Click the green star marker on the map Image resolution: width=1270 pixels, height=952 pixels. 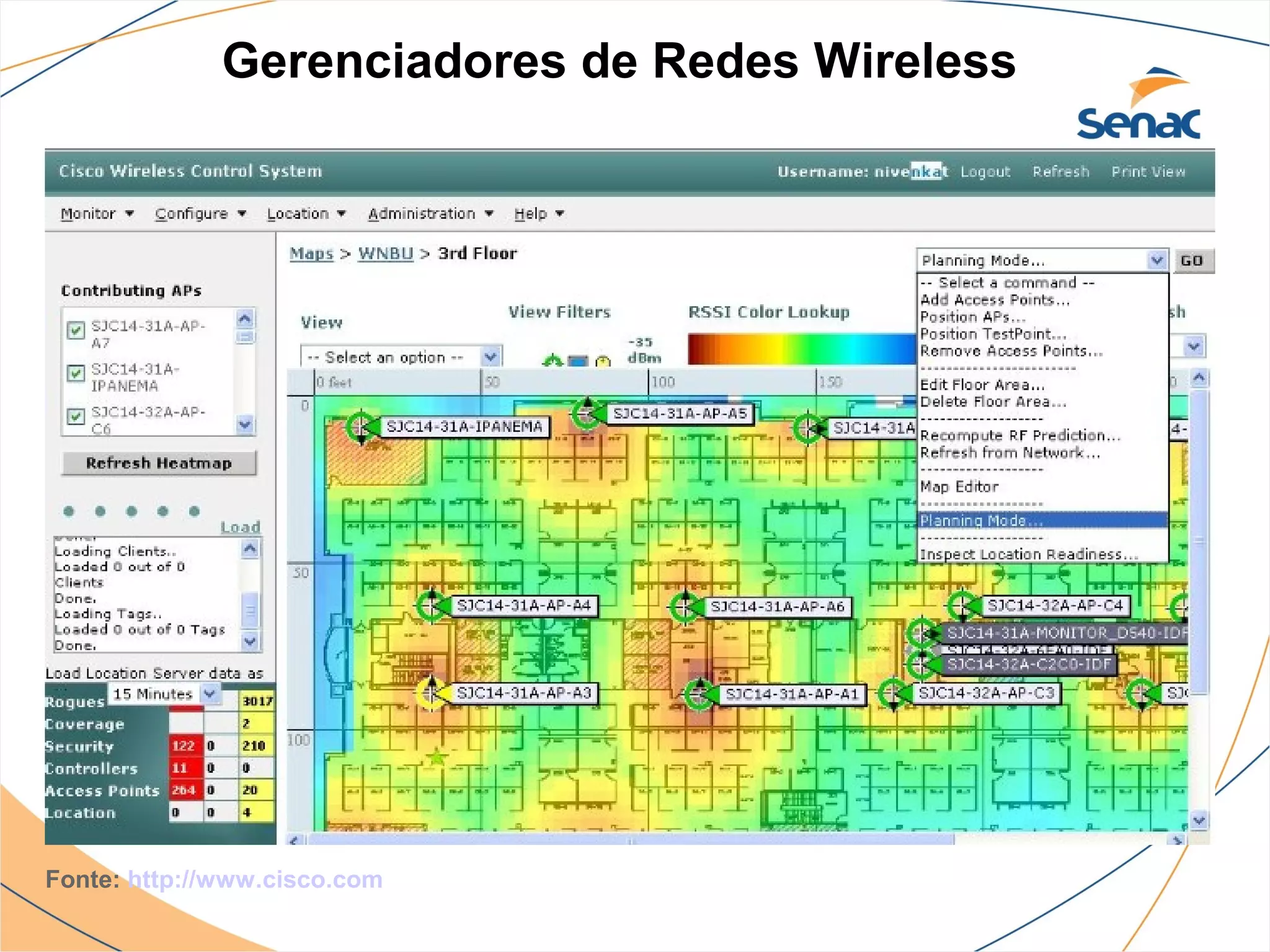click(438, 757)
